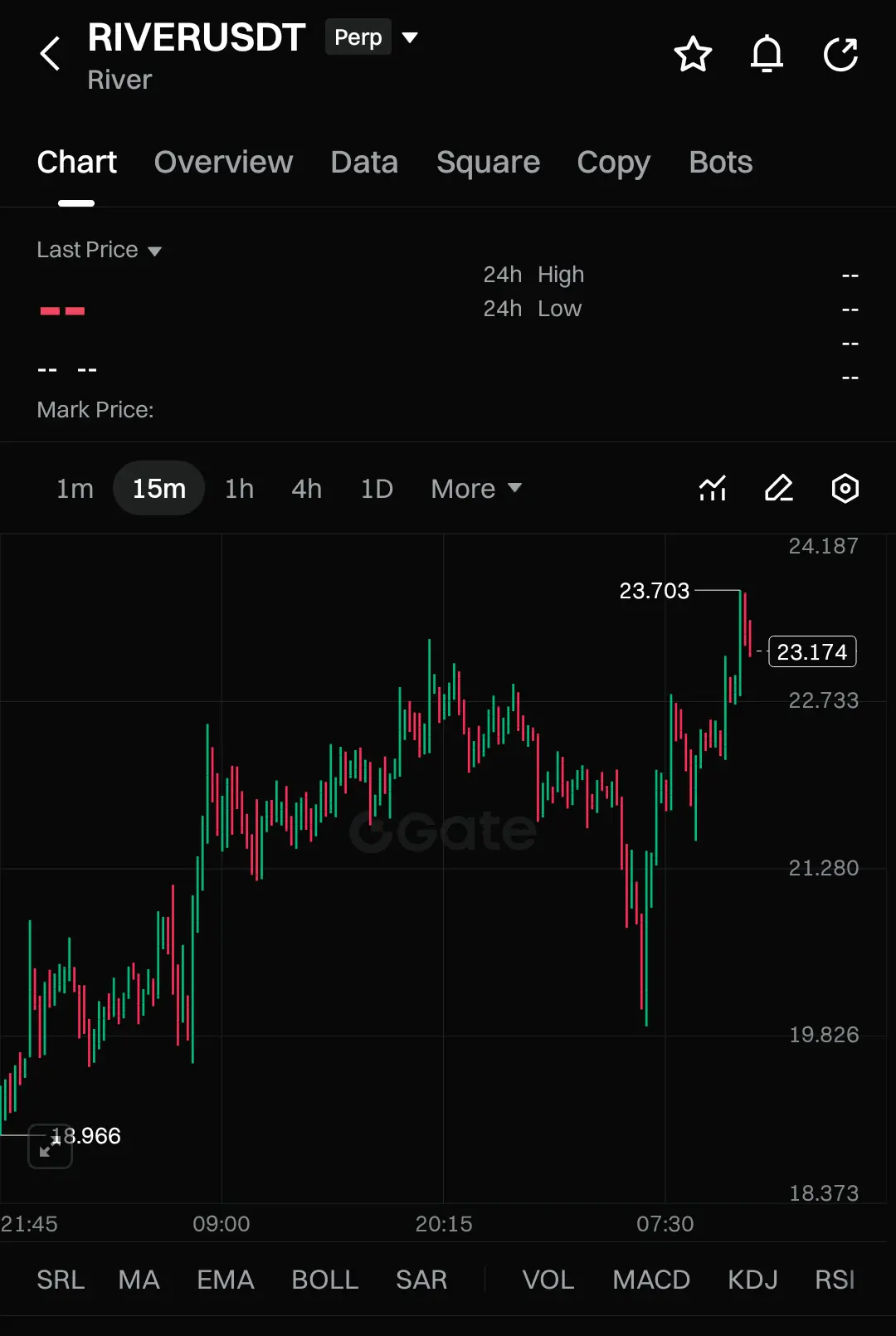Expand chart to fullscreen

point(50,1146)
